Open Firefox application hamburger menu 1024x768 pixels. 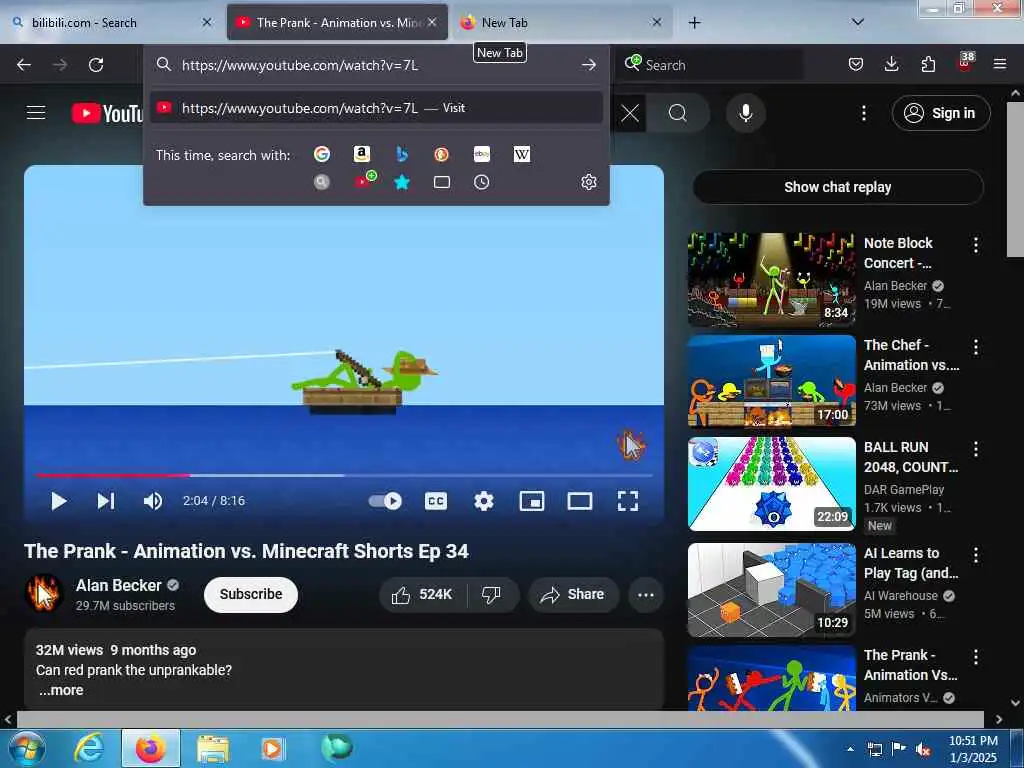[1000, 64]
